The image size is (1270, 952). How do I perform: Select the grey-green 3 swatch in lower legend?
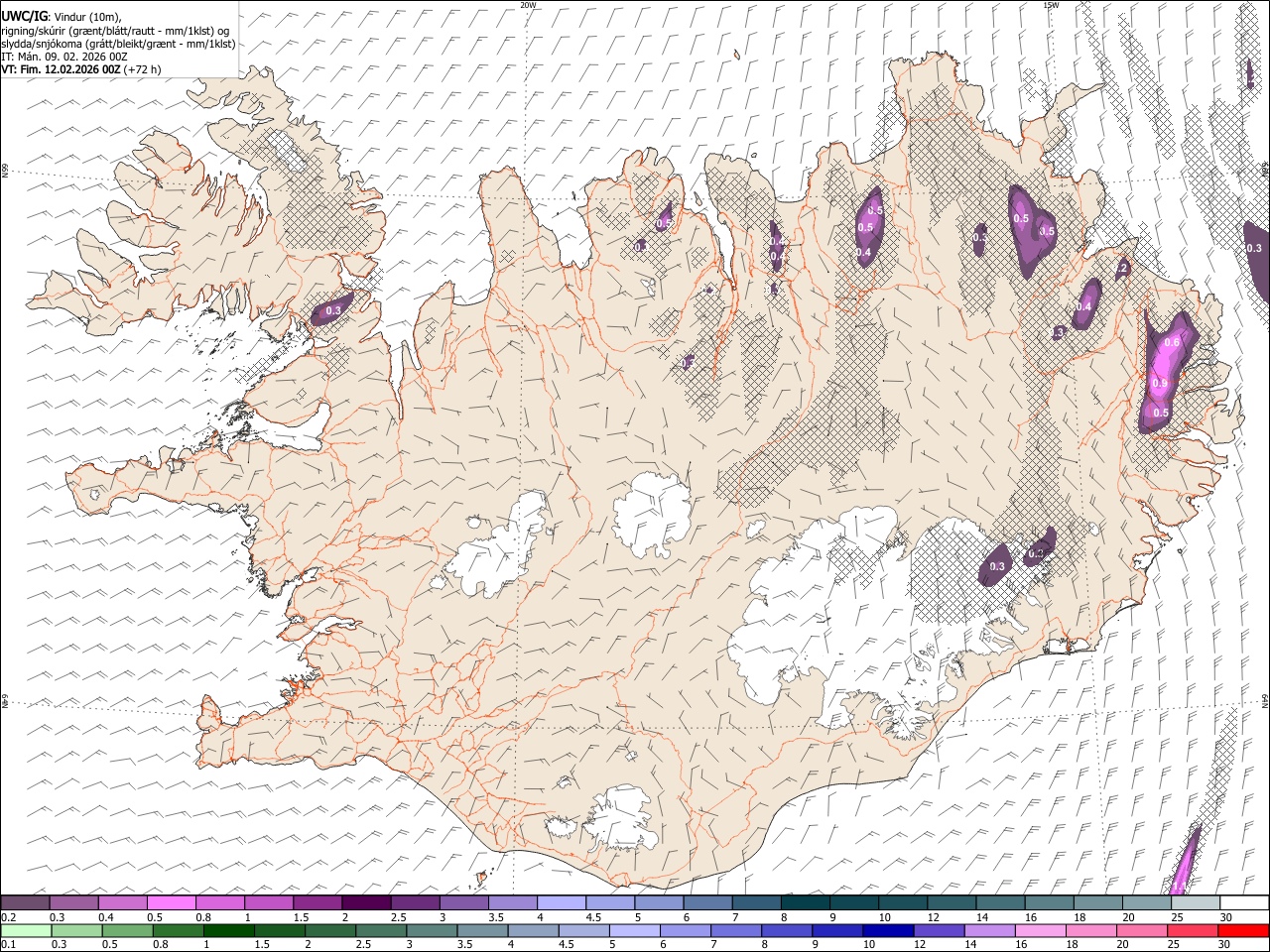coord(433,930)
